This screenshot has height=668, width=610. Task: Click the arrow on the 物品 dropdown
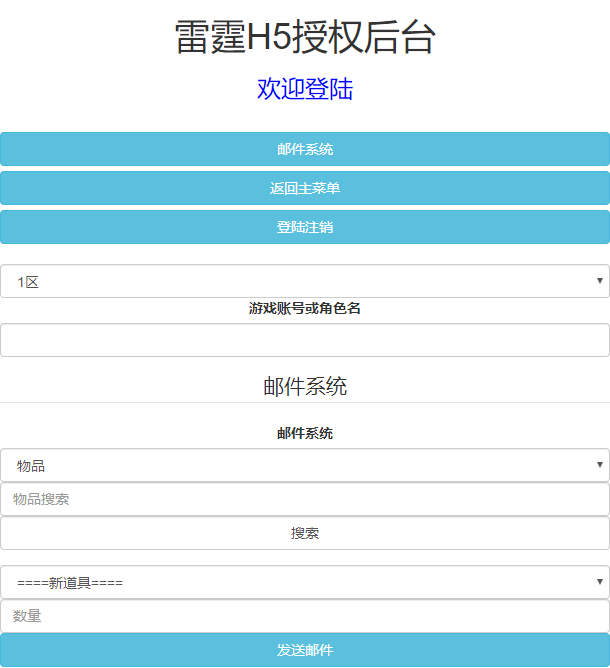point(599,465)
